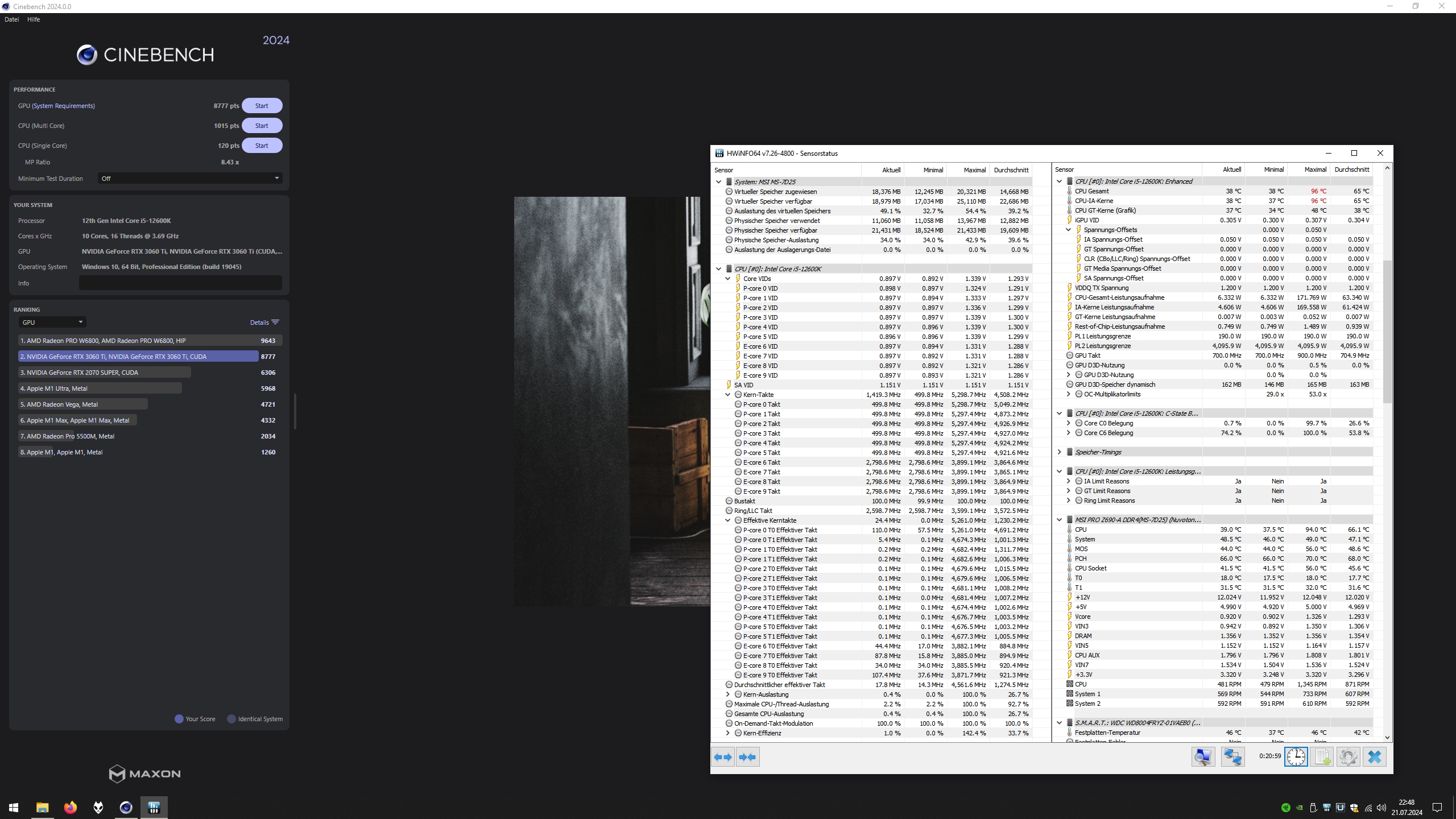Sort by the Sensor column header in the left pane

[x=787, y=170]
